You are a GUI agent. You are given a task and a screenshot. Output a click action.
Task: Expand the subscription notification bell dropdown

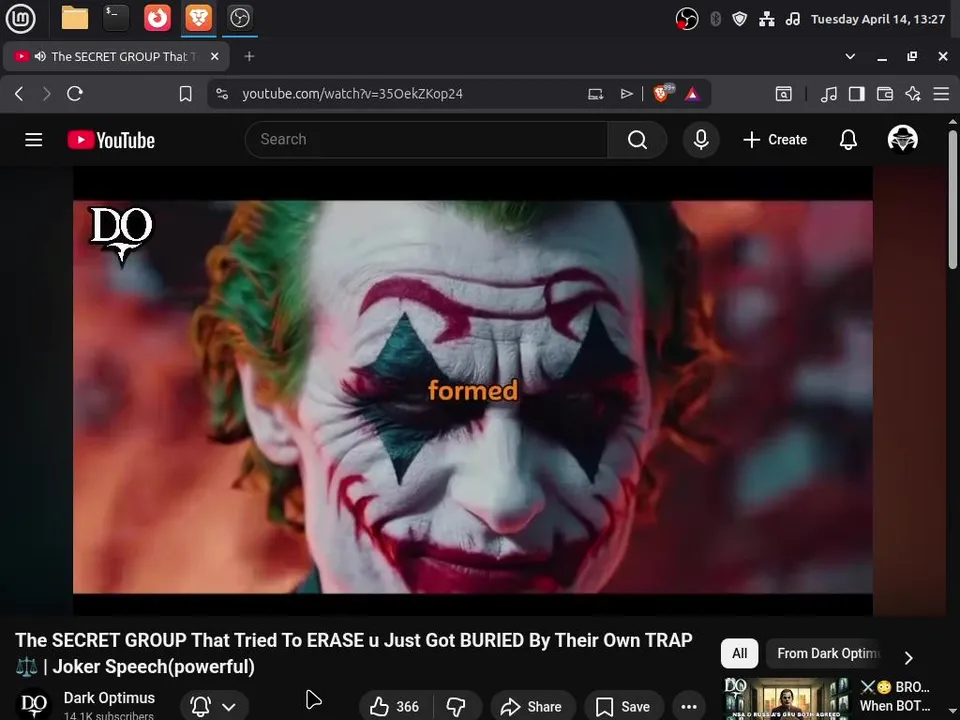214,706
